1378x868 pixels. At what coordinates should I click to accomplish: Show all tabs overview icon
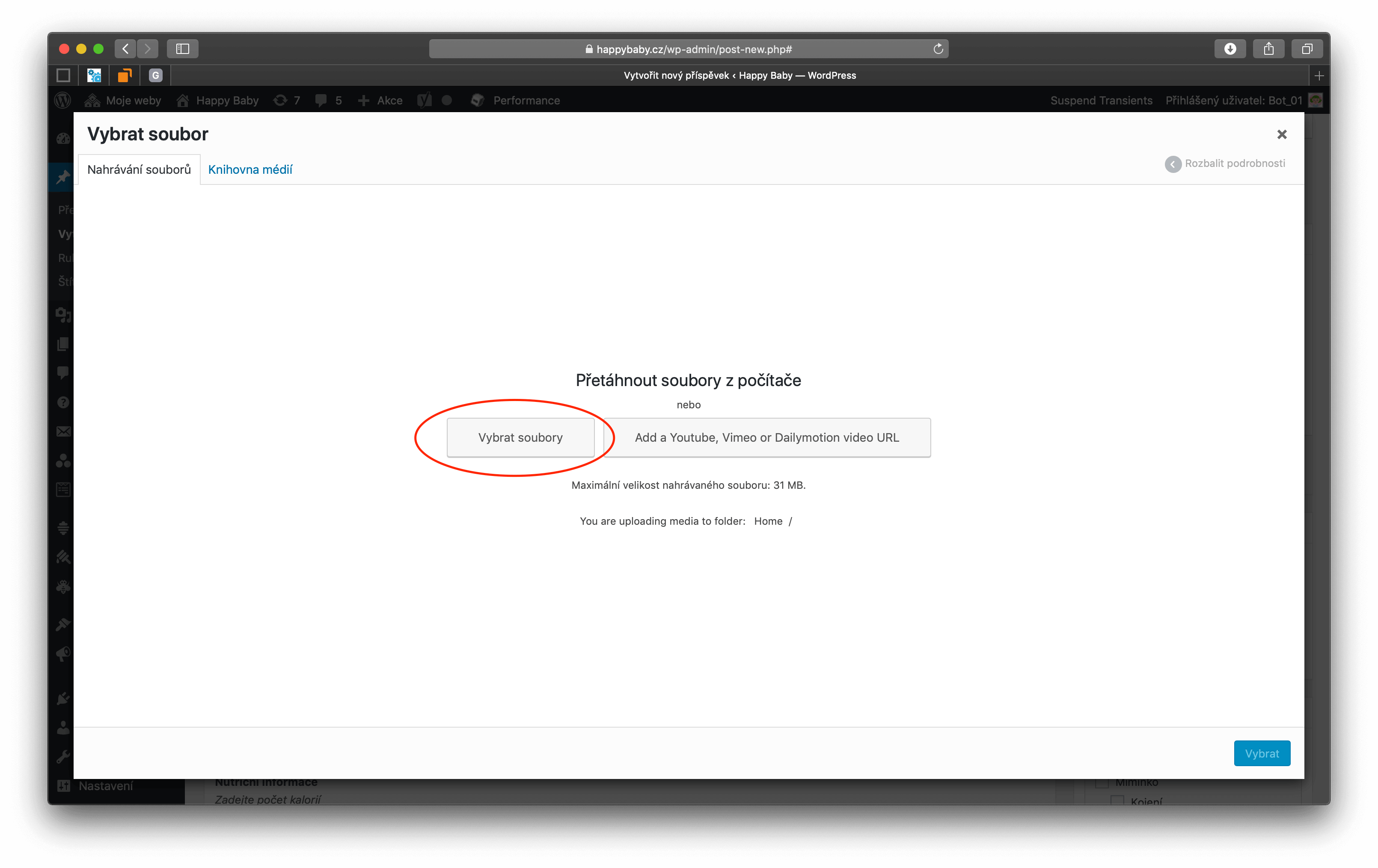1307,49
